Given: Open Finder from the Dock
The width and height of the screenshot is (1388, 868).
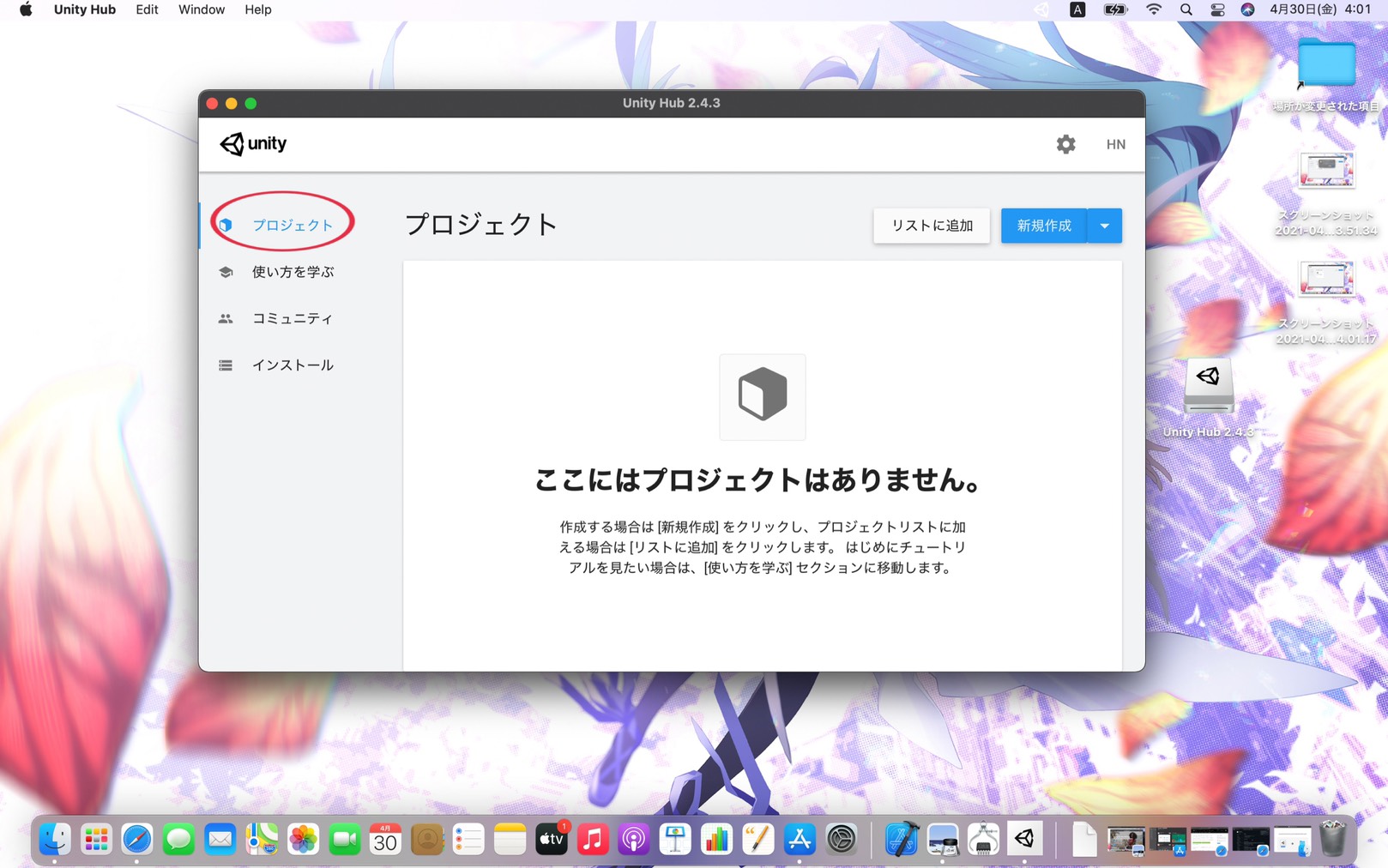Looking at the screenshot, I should [54, 840].
